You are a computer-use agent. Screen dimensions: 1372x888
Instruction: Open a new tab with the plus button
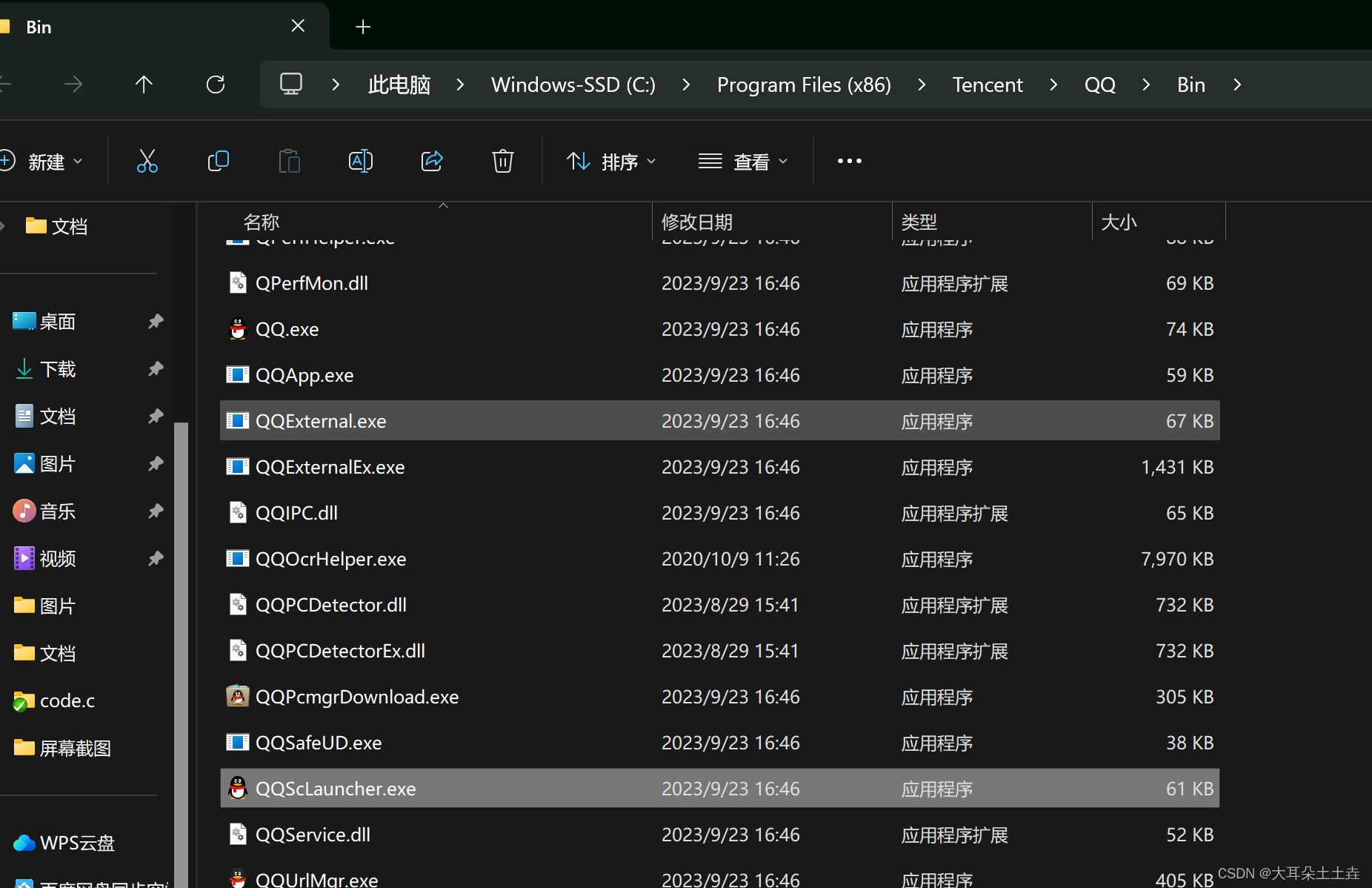(363, 27)
